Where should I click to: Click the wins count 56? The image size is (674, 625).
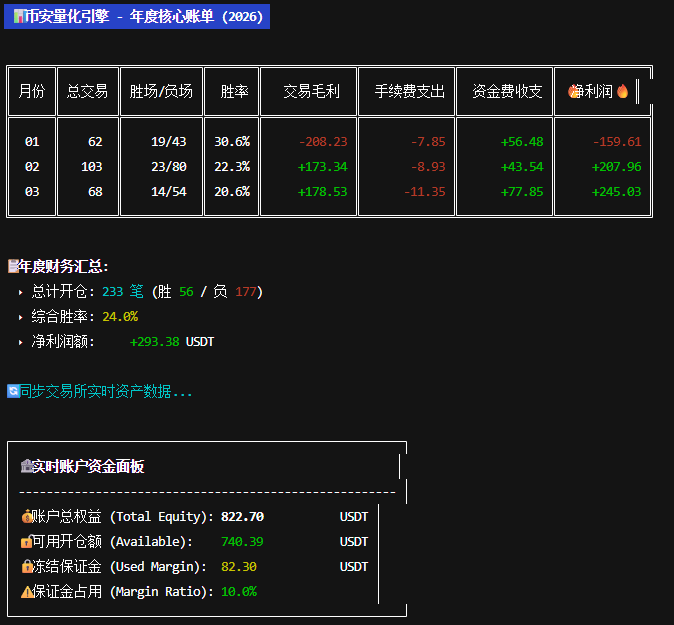click(186, 292)
